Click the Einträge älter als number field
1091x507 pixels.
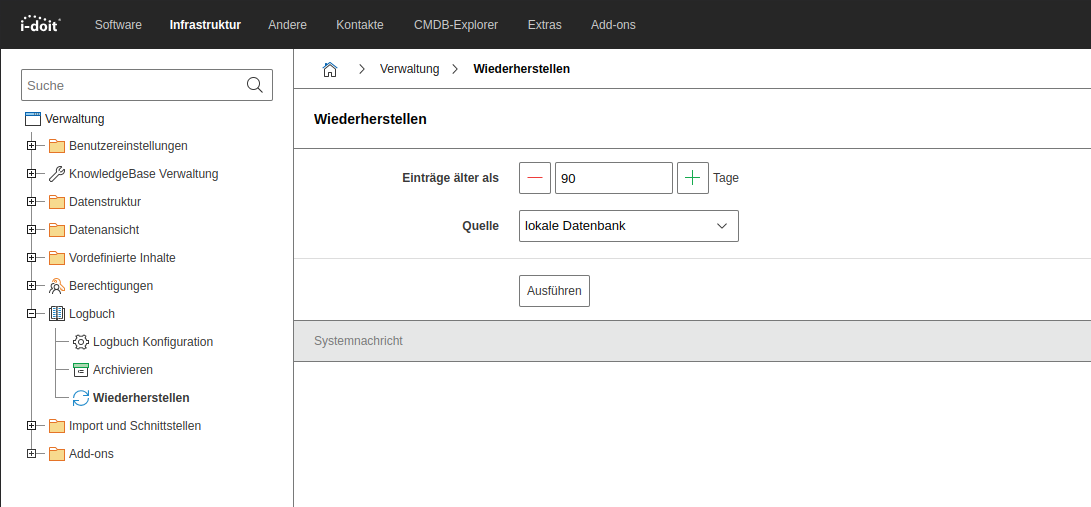pos(613,178)
